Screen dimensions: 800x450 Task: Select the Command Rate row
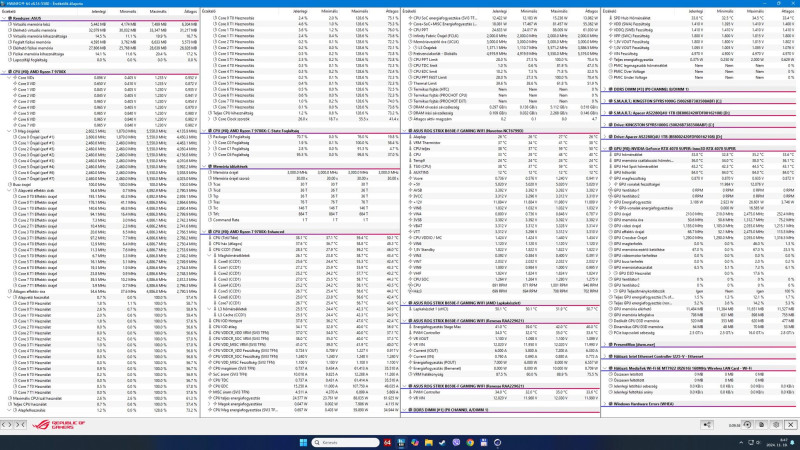[x=300, y=220]
